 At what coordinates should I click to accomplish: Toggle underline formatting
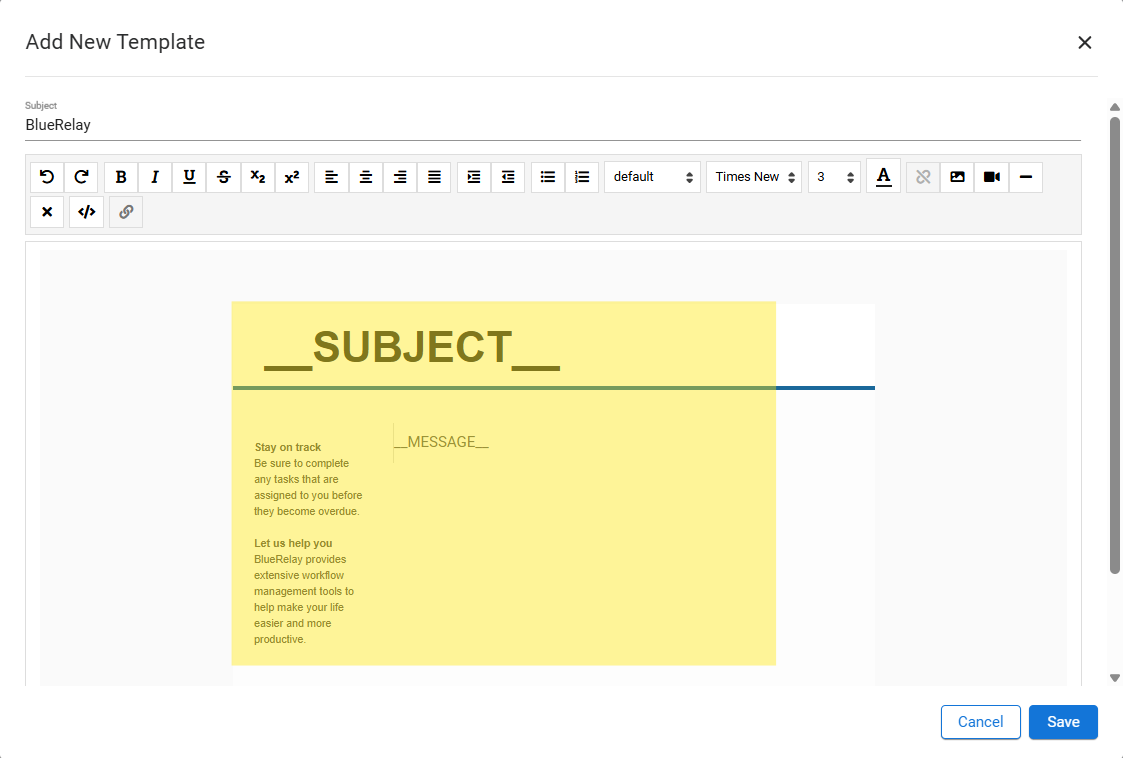point(189,177)
